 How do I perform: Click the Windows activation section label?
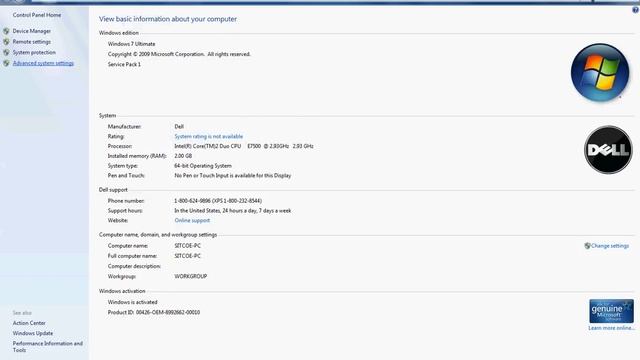click(122, 291)
